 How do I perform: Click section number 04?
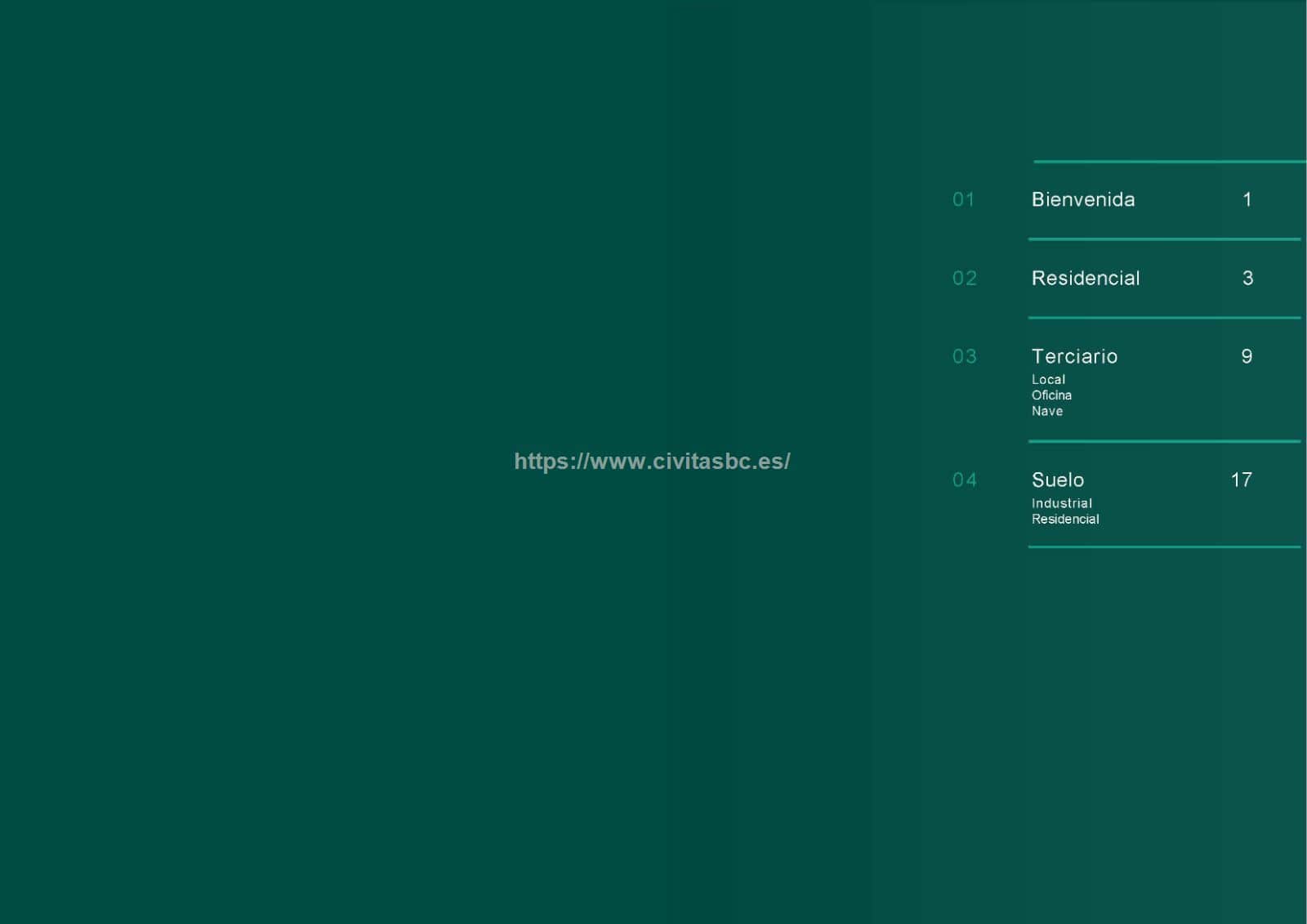tap(964, 480)
